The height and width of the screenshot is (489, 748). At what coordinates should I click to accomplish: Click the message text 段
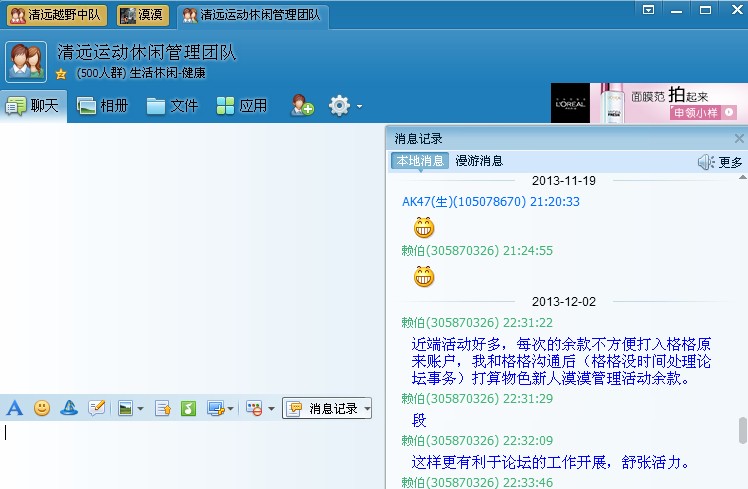[419, 420]
